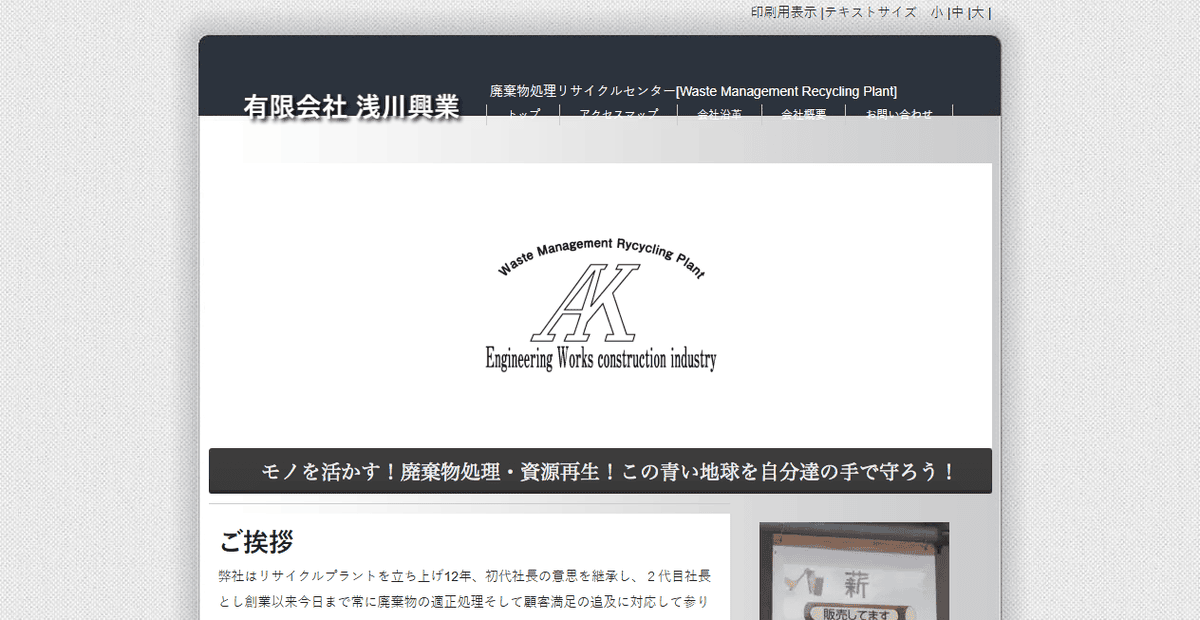Click the Engineering Works construction industry text
Image resolution: width=1200 pixels, height=620 pixels.
click(602, 355)
